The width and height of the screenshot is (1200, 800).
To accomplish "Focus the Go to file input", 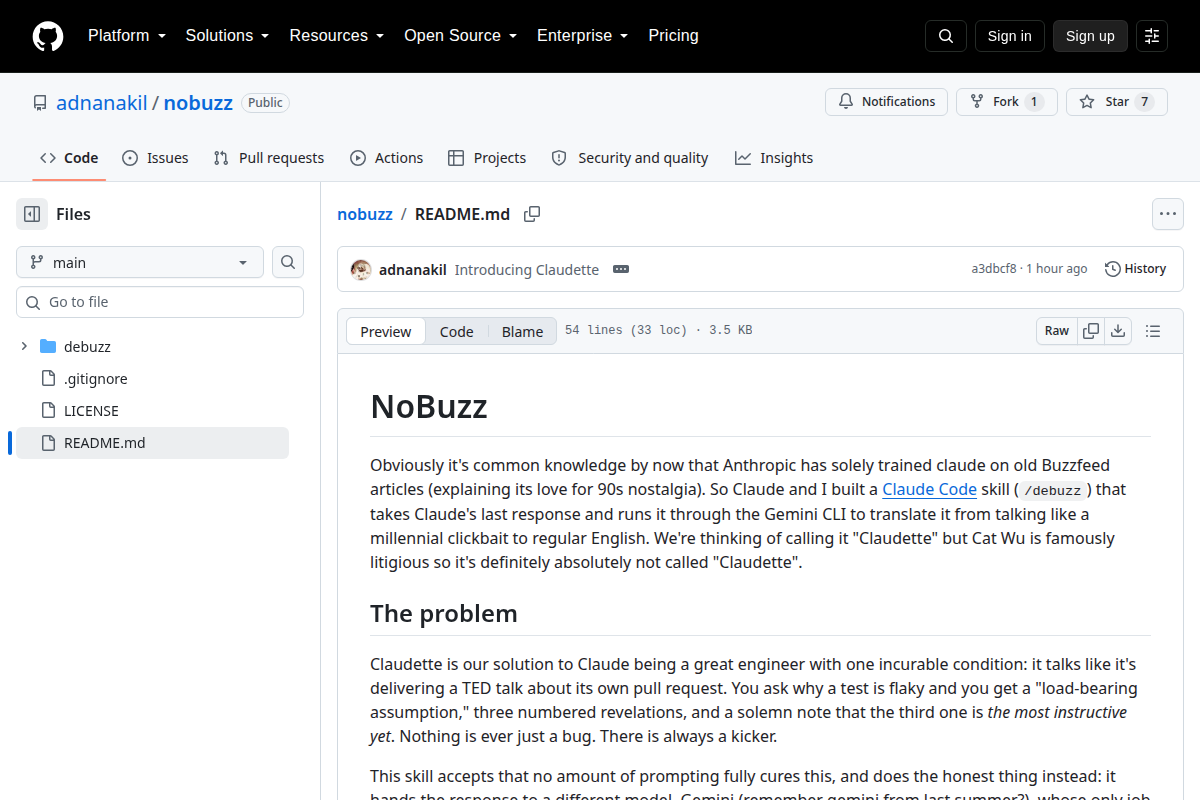I will (160, 302).
